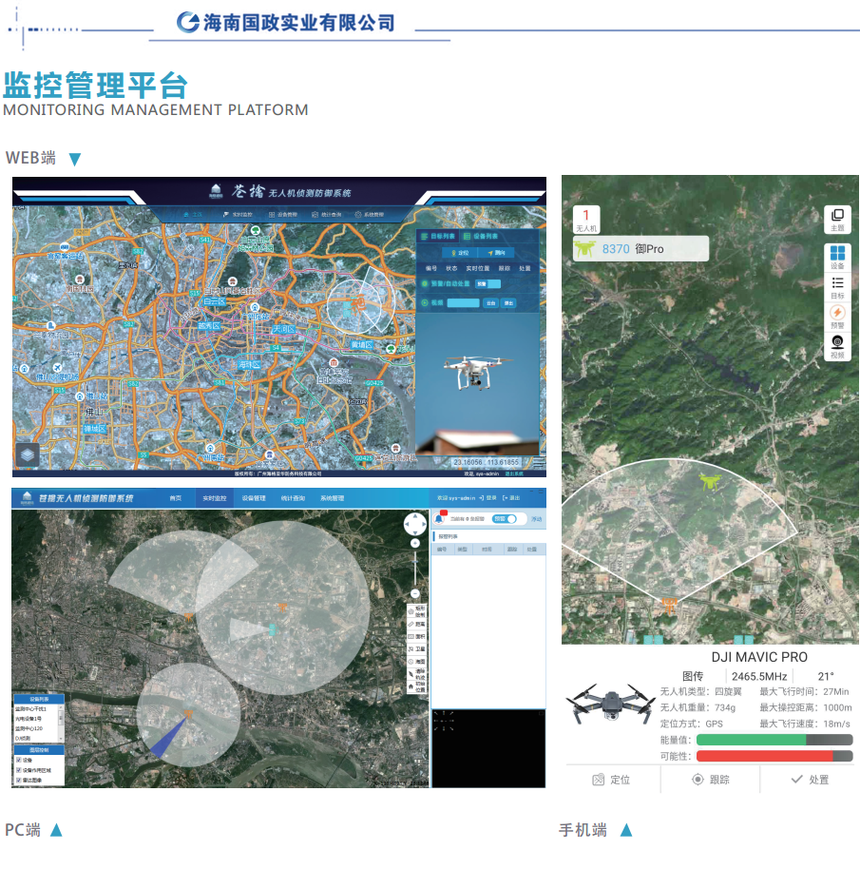Click the login link in PC header

[488, 498]
